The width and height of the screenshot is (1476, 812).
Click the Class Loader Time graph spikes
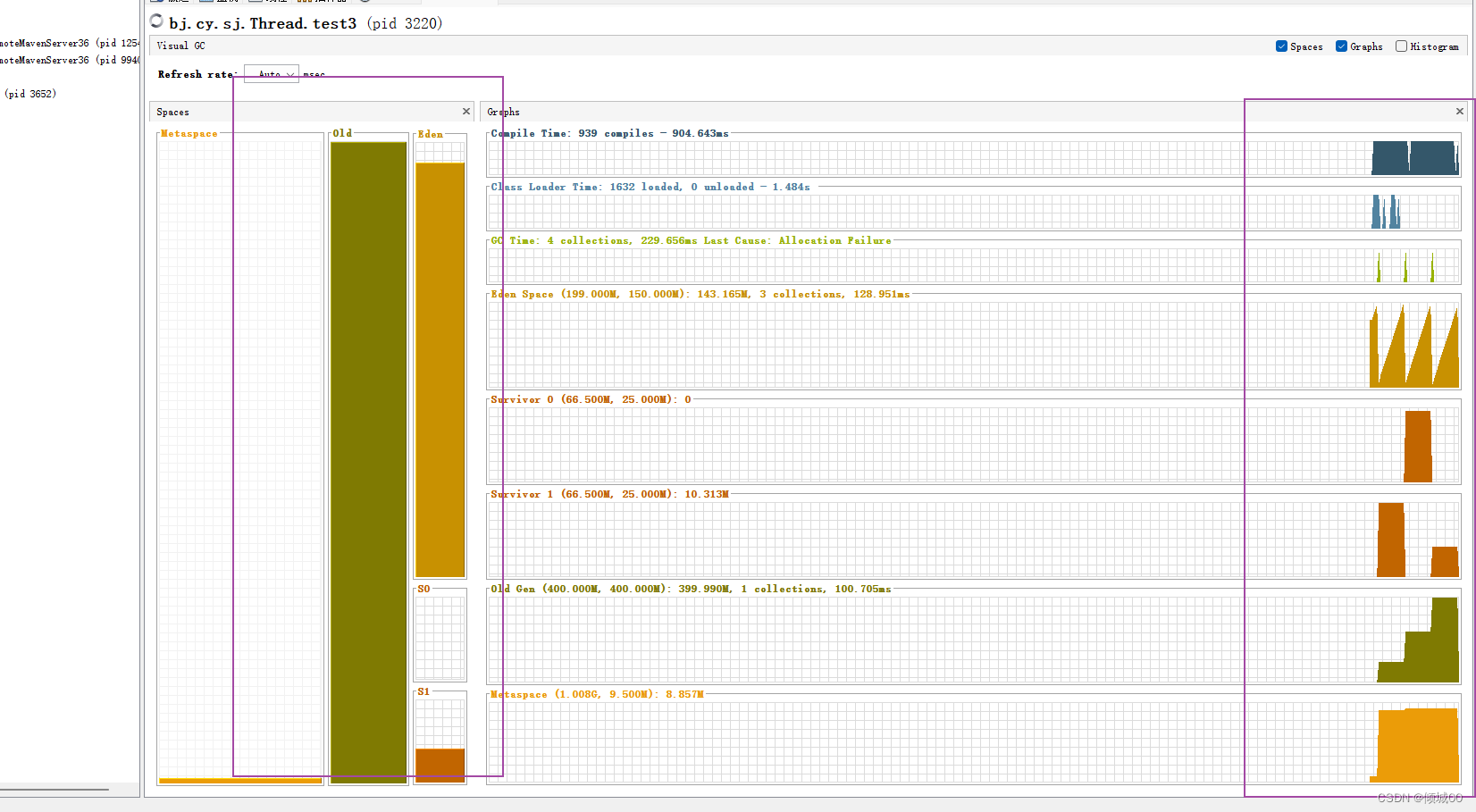pos(1386,212)
